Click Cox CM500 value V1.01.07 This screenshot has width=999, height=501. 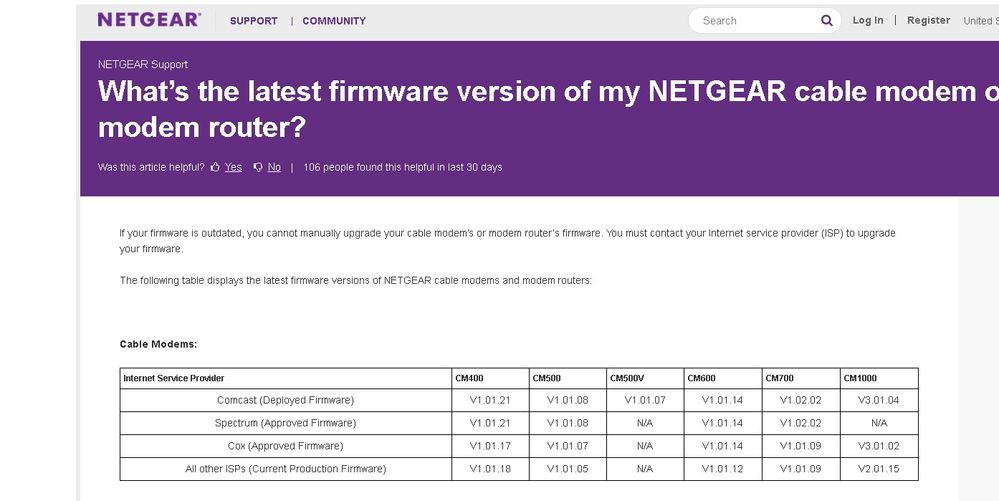[568, 446]
